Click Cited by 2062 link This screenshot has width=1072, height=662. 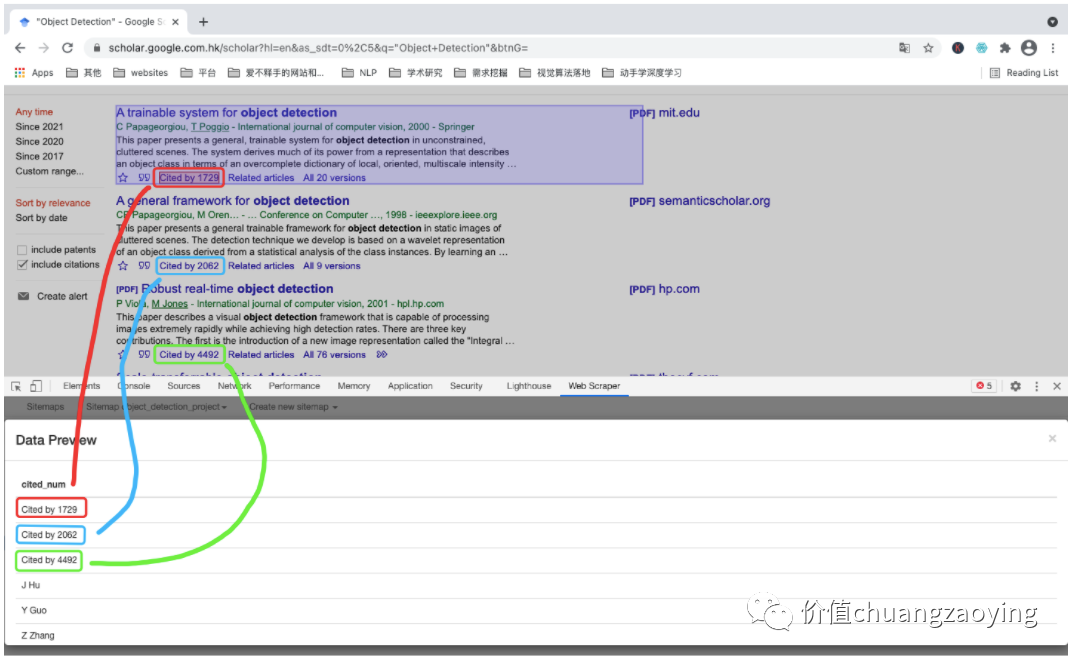click(x=189, y=266)
